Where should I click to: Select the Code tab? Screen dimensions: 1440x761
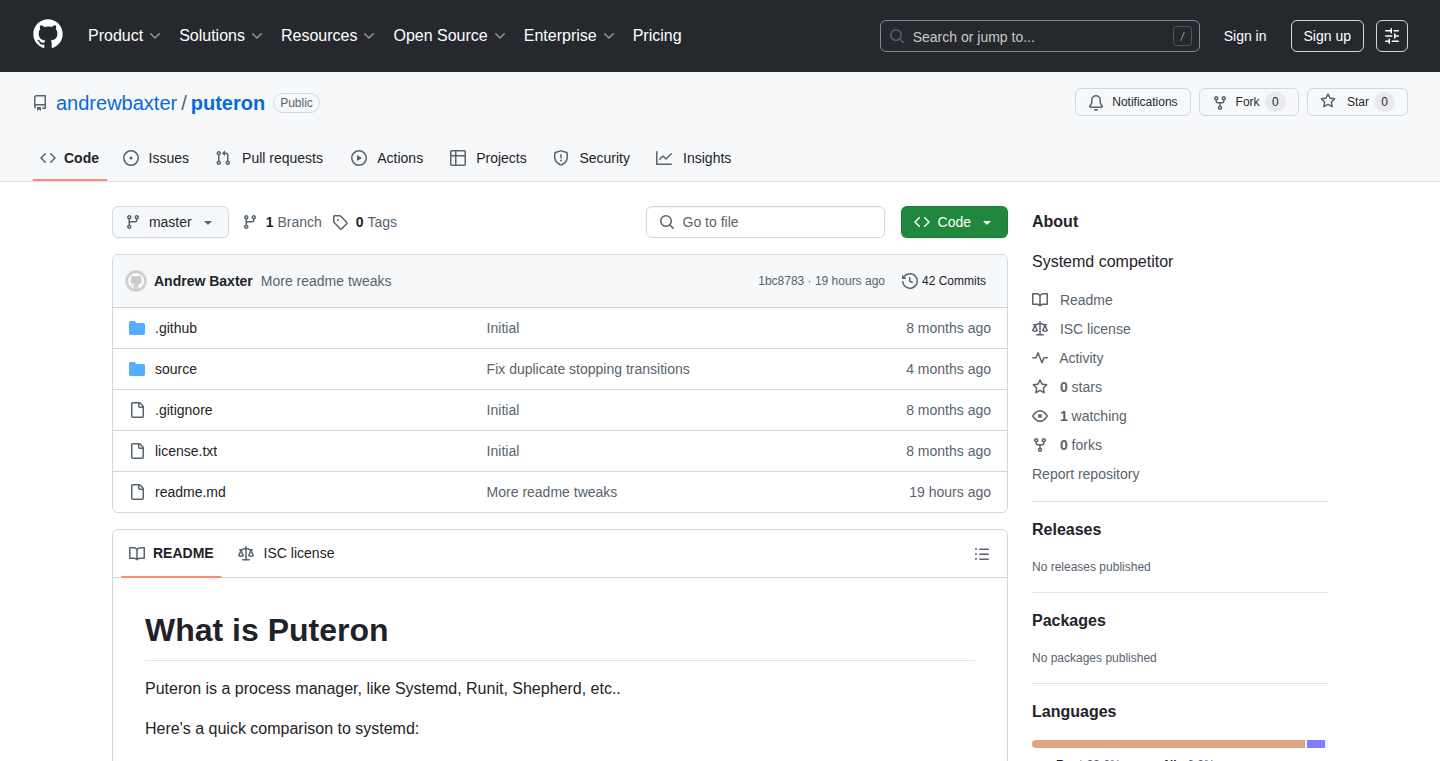[x=70, y=158]
